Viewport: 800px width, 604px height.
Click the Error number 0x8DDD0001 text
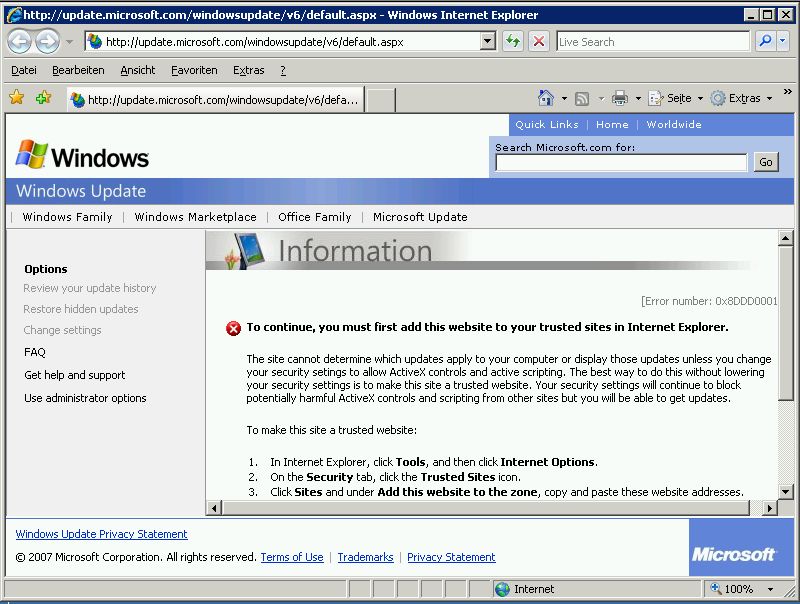click(710, 301)
